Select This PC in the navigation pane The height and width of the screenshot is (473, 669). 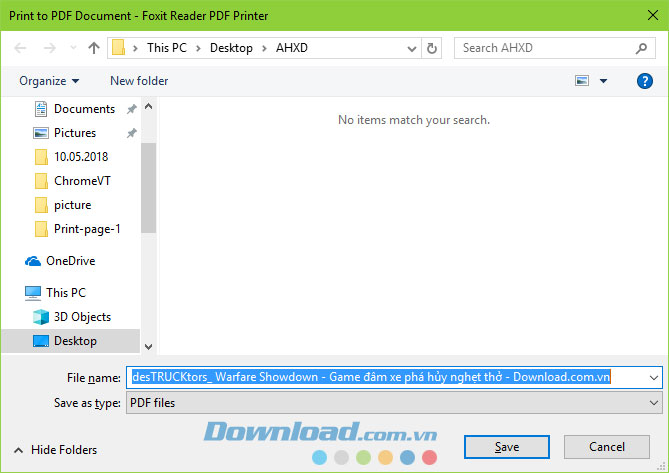[x=66, y=293]
